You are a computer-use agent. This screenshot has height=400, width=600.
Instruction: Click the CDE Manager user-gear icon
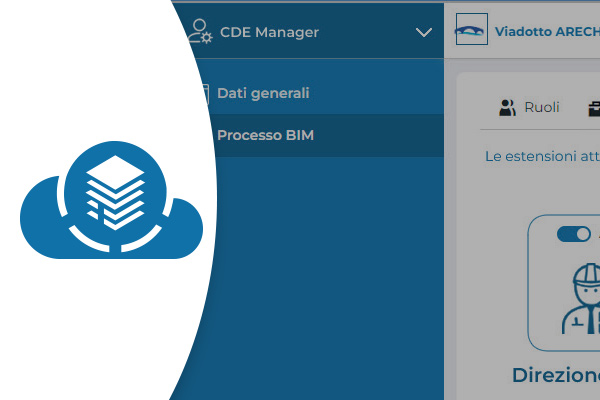coord(201,31)
